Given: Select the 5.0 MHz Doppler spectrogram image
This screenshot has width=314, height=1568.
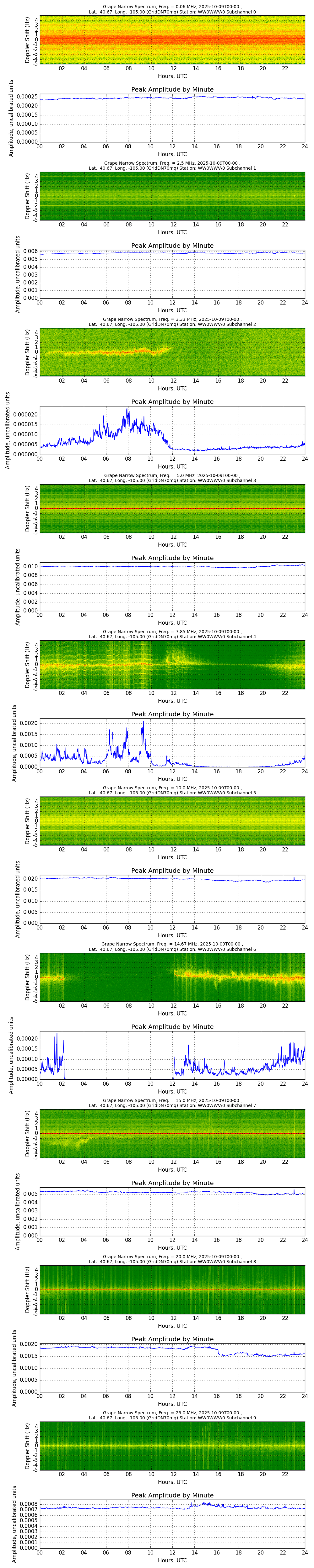Looking at the screenshot, I should [x=172, y=508].
